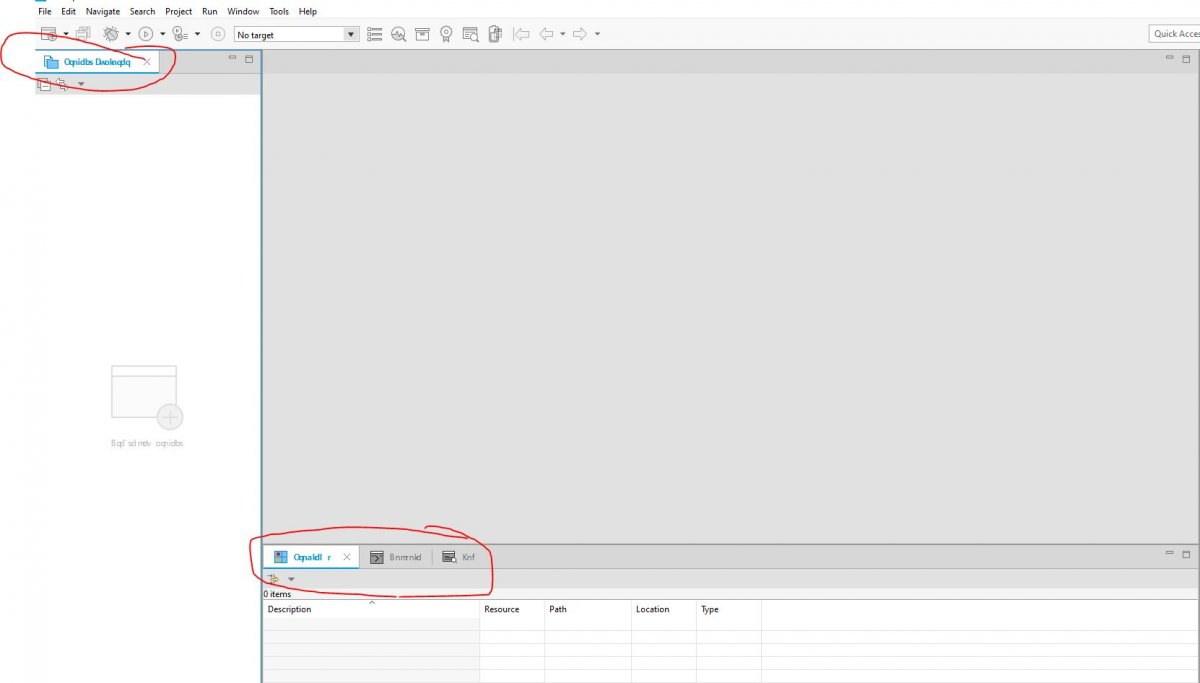Open the view menu arrow in the bottom panel

(x=291, y=579)
